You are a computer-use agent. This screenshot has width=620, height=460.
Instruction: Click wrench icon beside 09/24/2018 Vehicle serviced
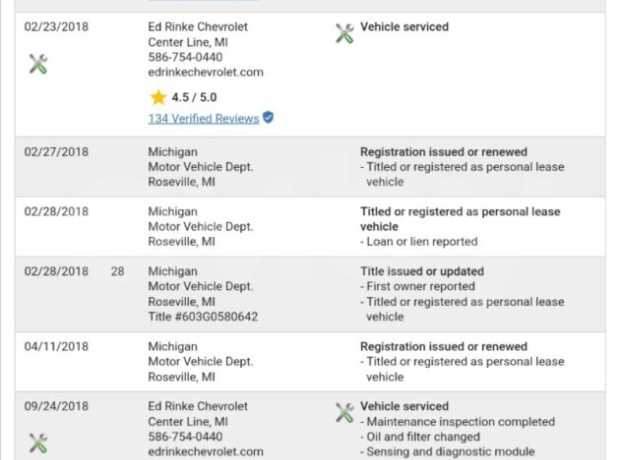(344, 413)
